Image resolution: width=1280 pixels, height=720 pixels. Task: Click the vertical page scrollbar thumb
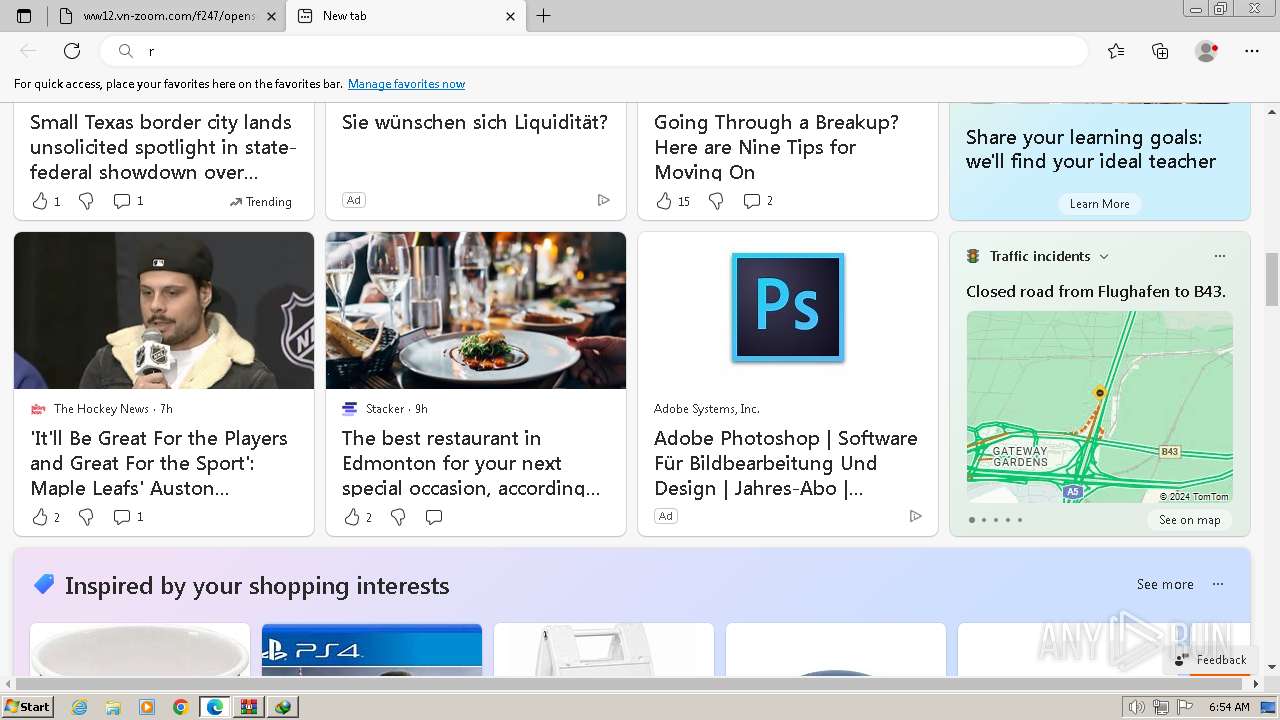point(1272,280)
